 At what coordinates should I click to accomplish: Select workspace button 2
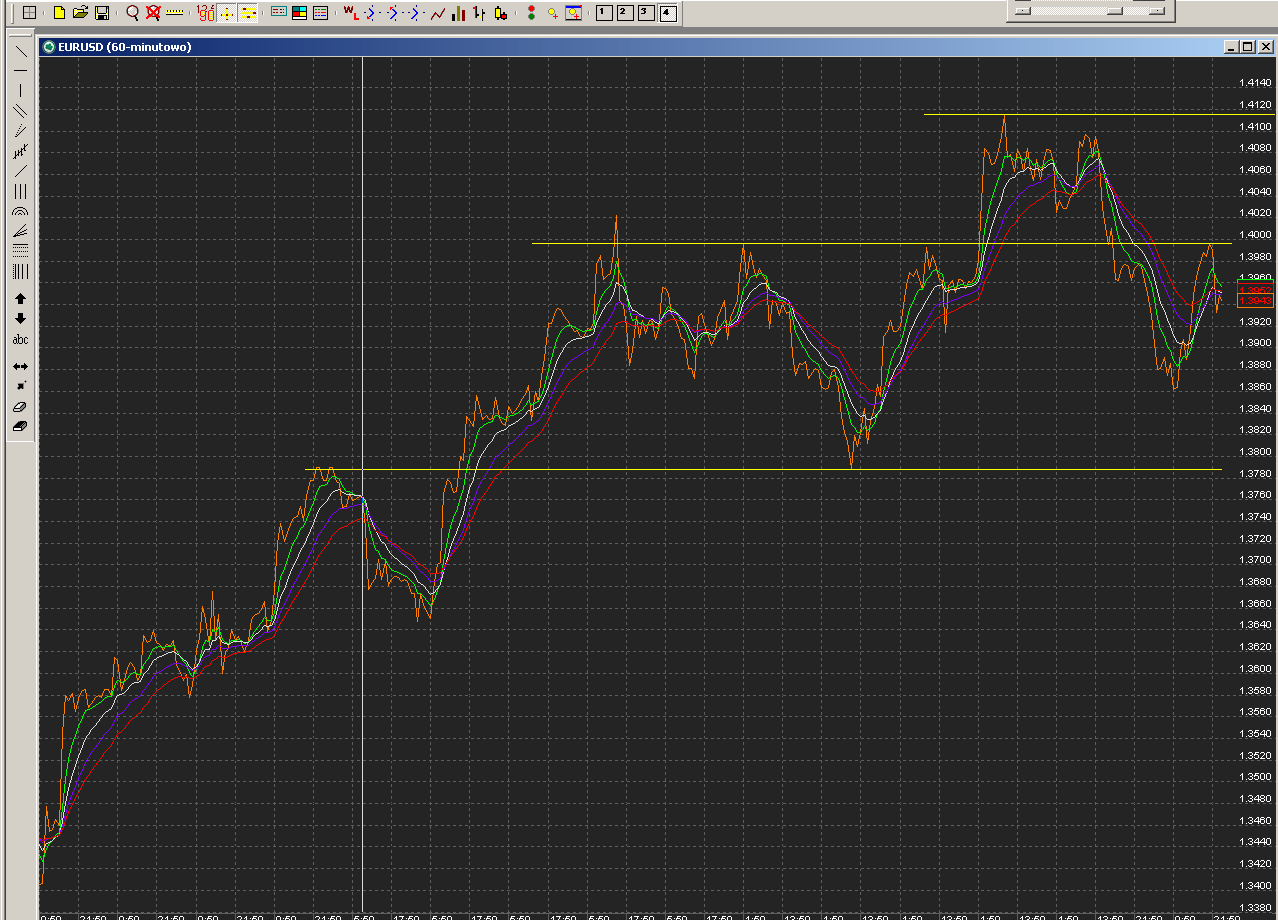[x=624, y=12]
